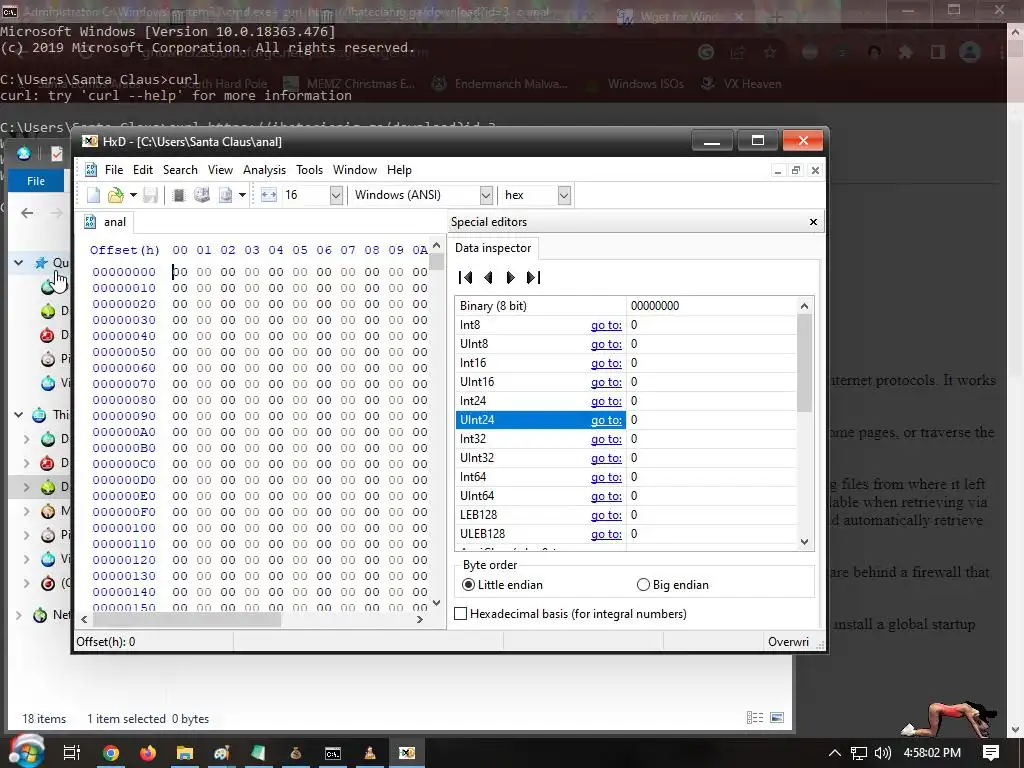Show hidden tray icons chevron

[x=835, y=753]
